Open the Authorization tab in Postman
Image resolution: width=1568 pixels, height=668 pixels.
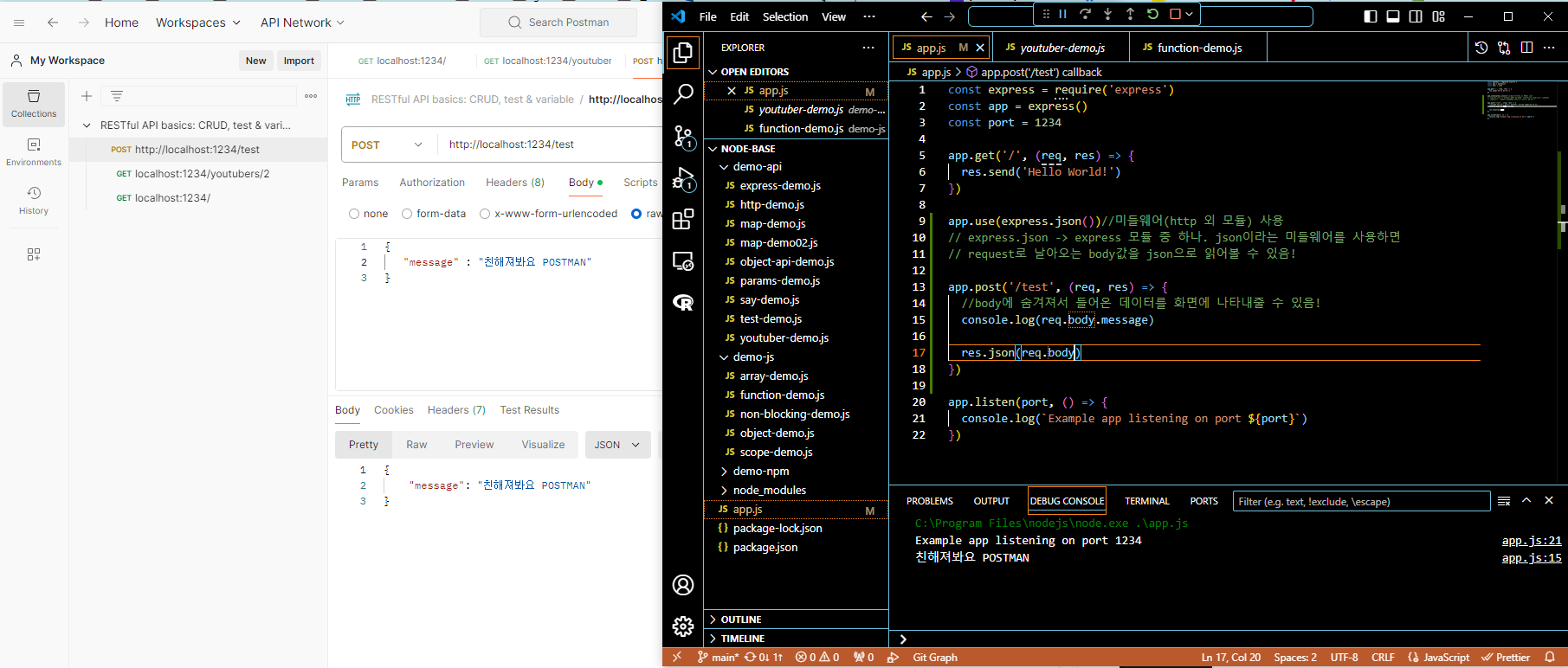[x=432, y=183]
